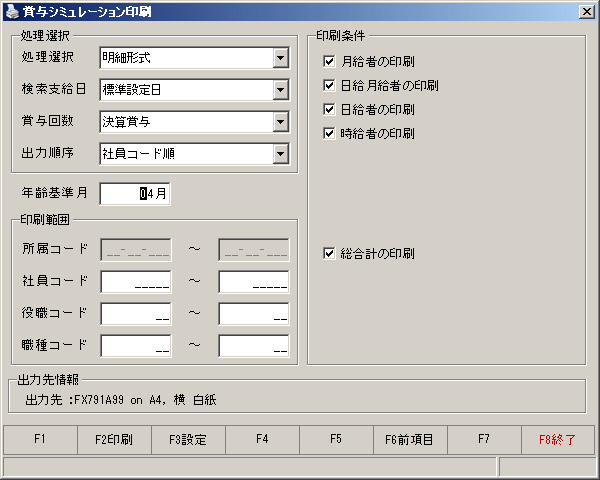Toggle 総合計の印刷 checkbox
Screen dimensions: 600x480
click(x=329, y=253)
